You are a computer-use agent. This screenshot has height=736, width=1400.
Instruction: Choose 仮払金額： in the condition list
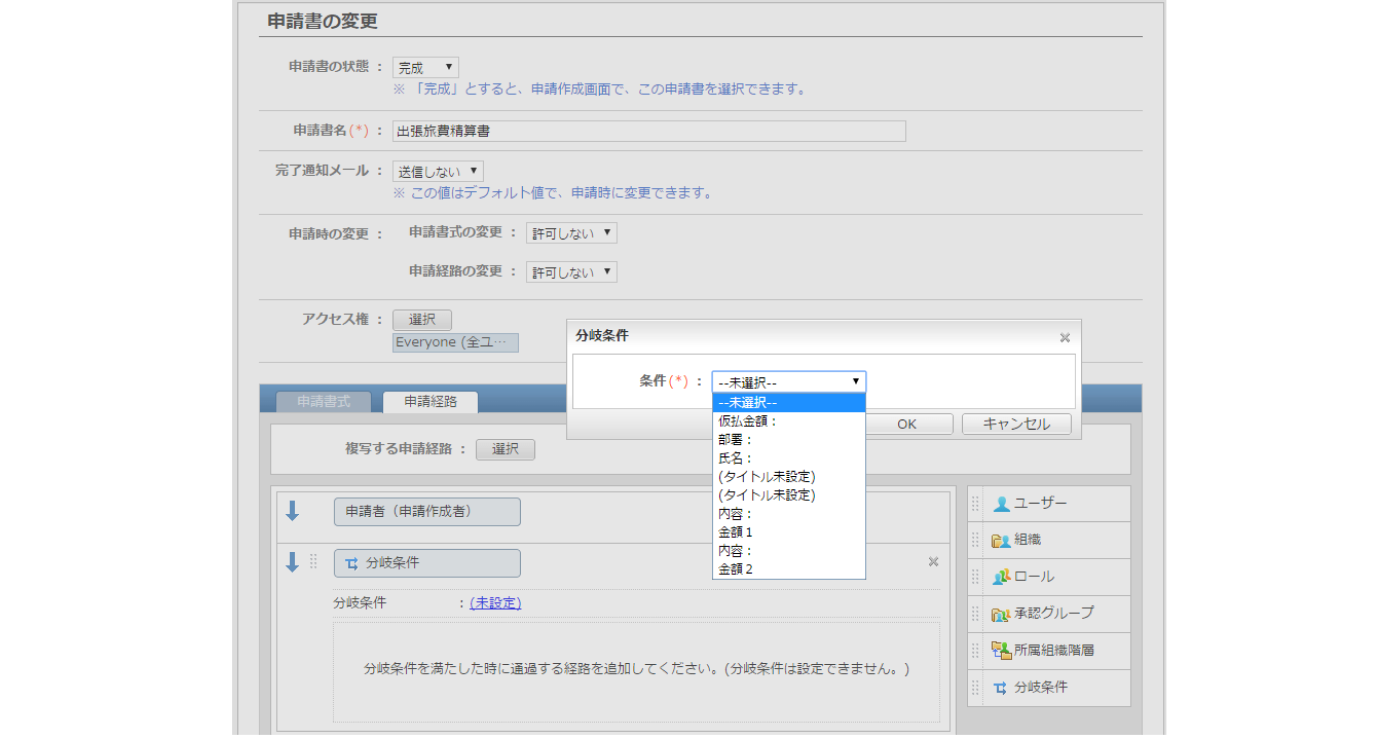click(789, 421)
